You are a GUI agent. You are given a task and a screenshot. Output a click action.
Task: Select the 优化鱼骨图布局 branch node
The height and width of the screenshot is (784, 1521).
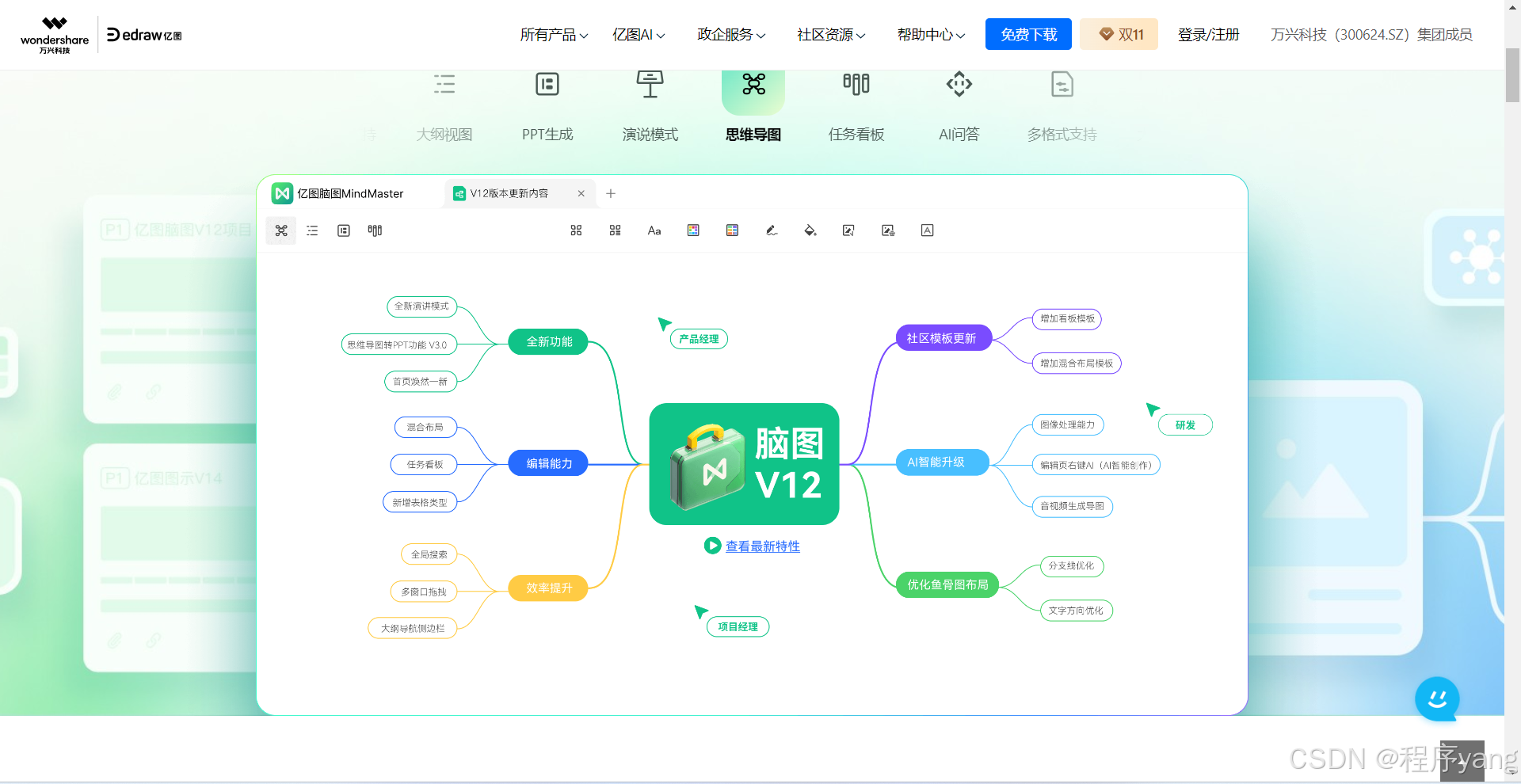click(x=947, y=584)
